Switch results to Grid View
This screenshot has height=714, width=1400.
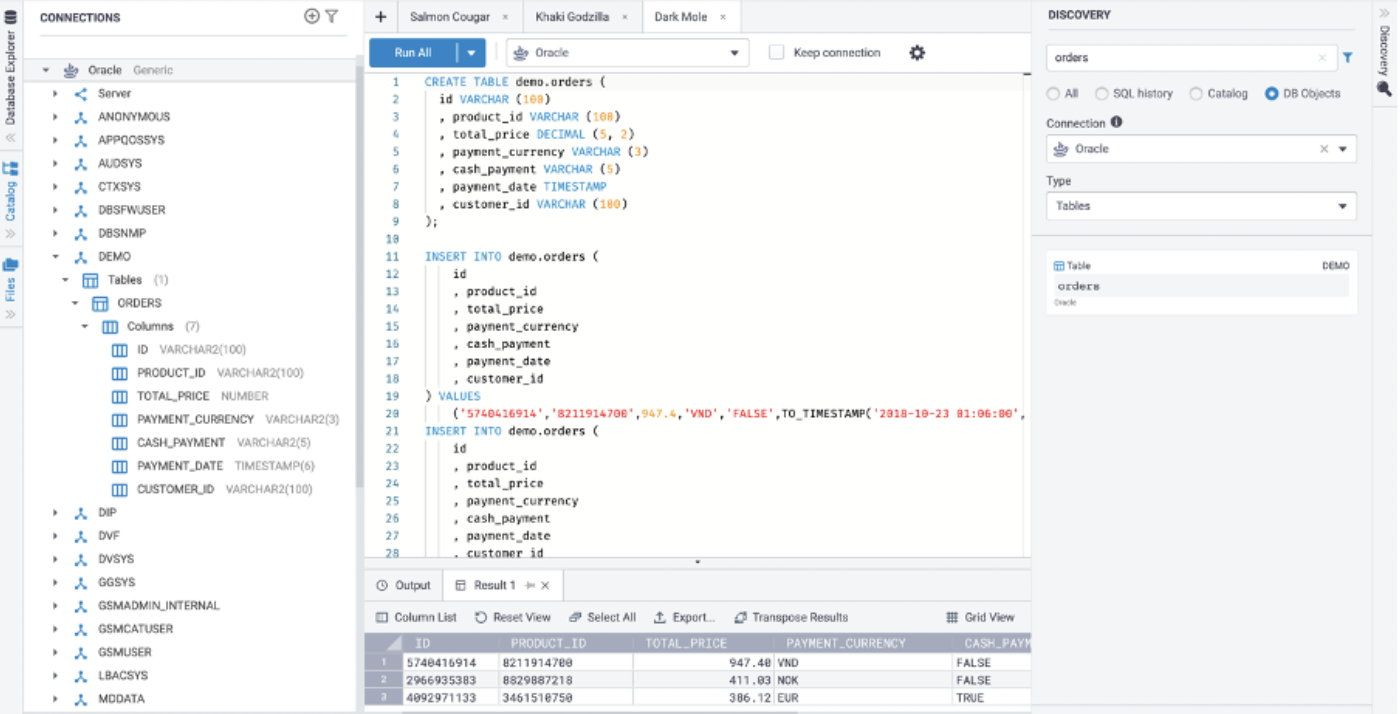pos(980,617)
